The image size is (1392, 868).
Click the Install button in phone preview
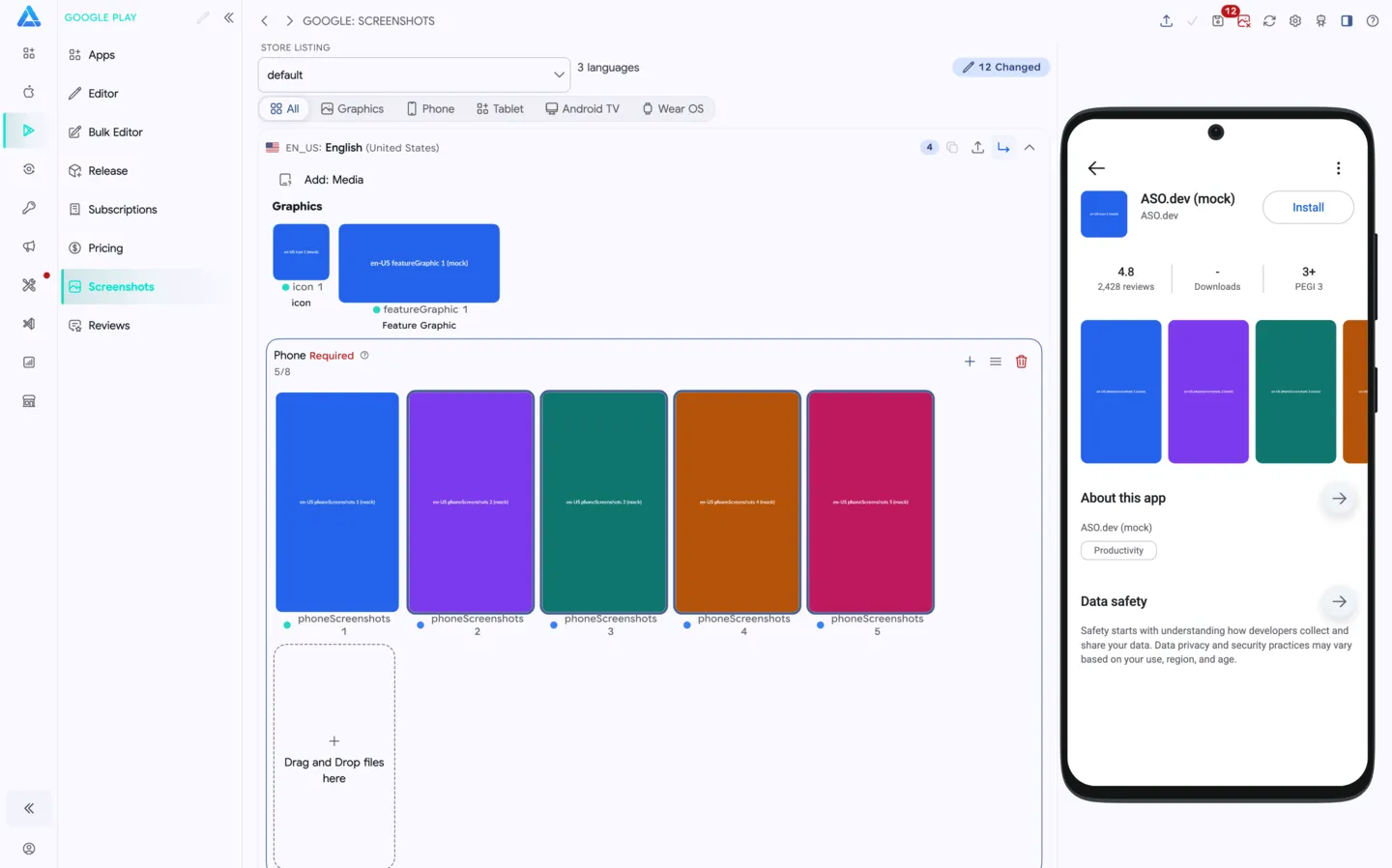[1308, 208]
